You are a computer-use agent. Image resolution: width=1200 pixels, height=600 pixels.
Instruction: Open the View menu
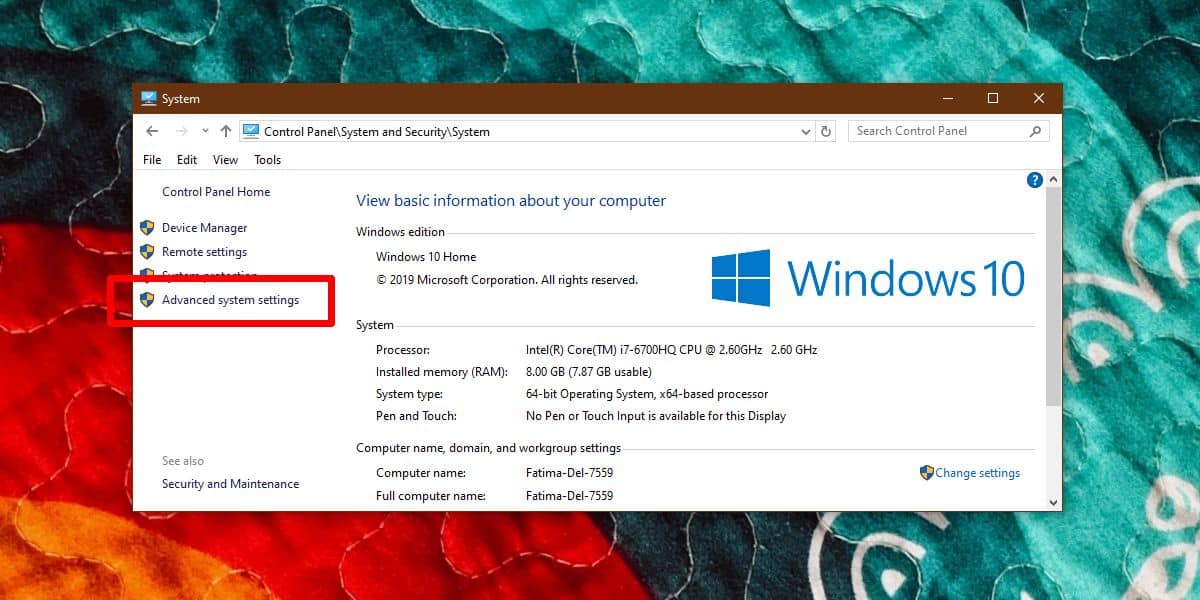[225, 160]
